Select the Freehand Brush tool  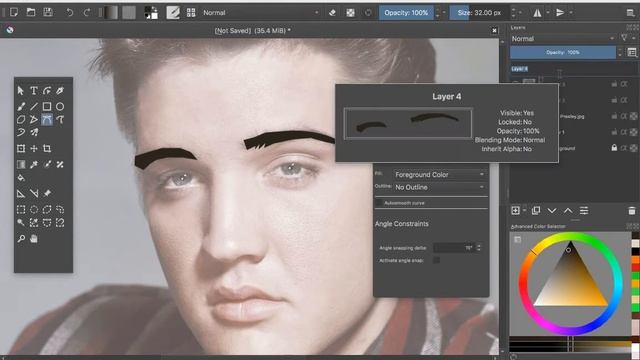point(21,107)
